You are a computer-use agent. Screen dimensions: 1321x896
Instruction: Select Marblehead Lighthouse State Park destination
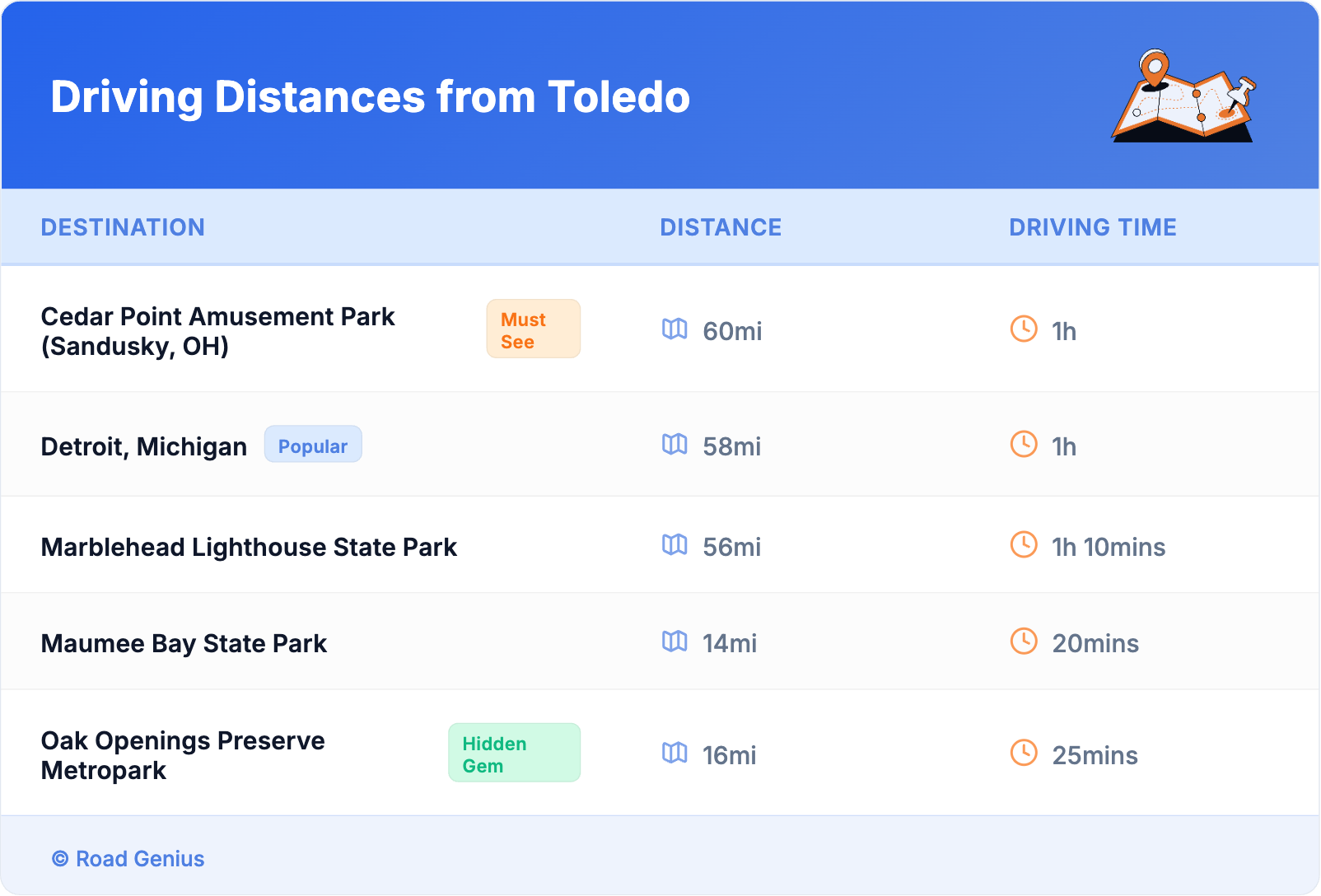pyautogui.click(x=249, y=548)
